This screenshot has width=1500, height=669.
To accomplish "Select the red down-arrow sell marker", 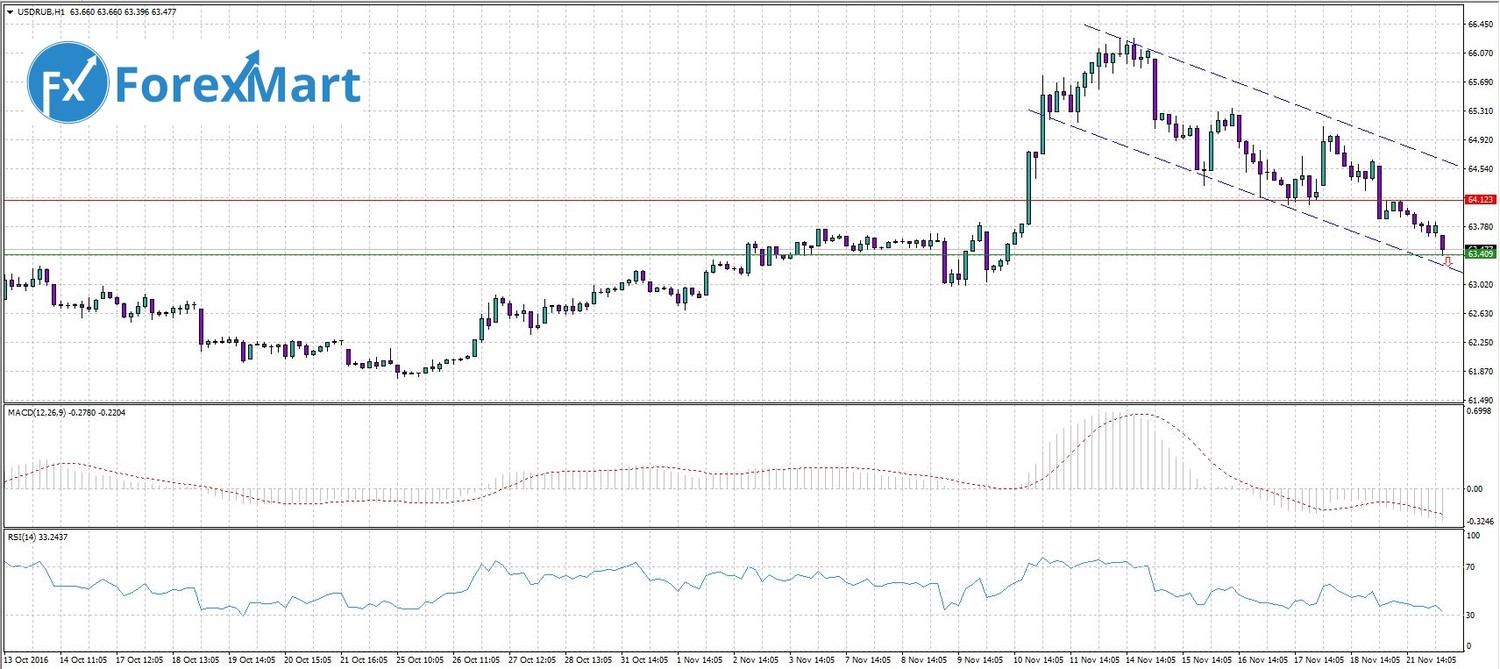I will (x=1447, y=262).
